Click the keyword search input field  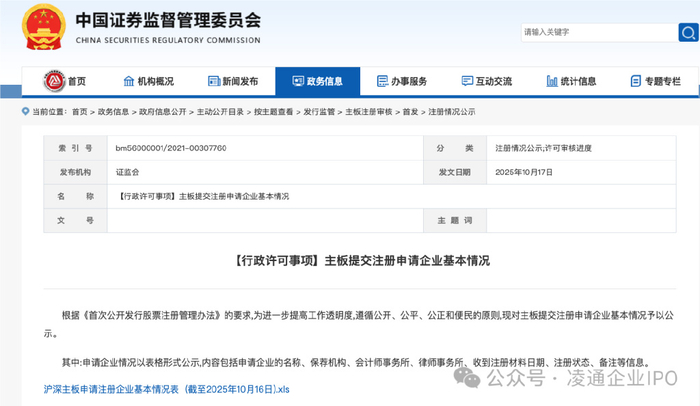599,32
